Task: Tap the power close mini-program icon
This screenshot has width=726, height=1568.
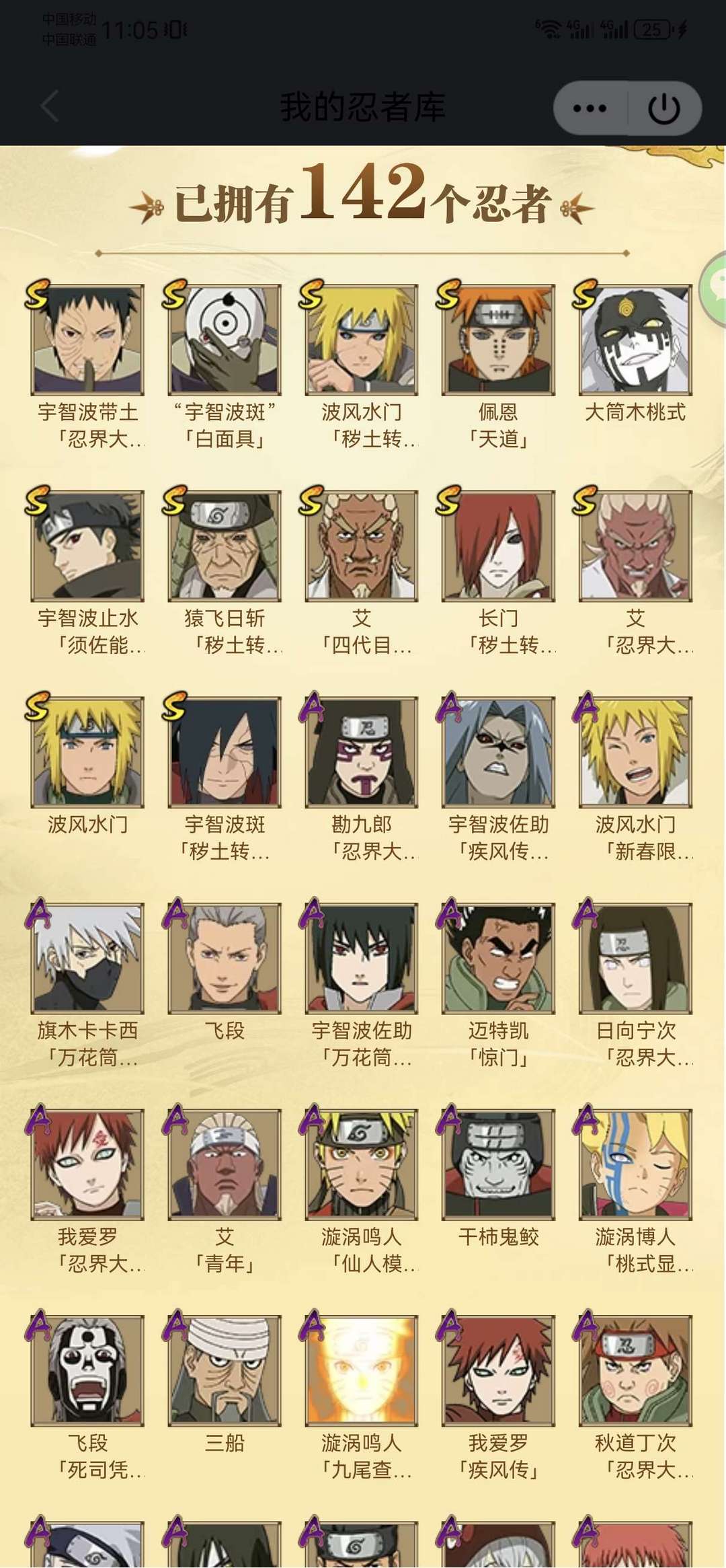Action: tap(664, 108)
